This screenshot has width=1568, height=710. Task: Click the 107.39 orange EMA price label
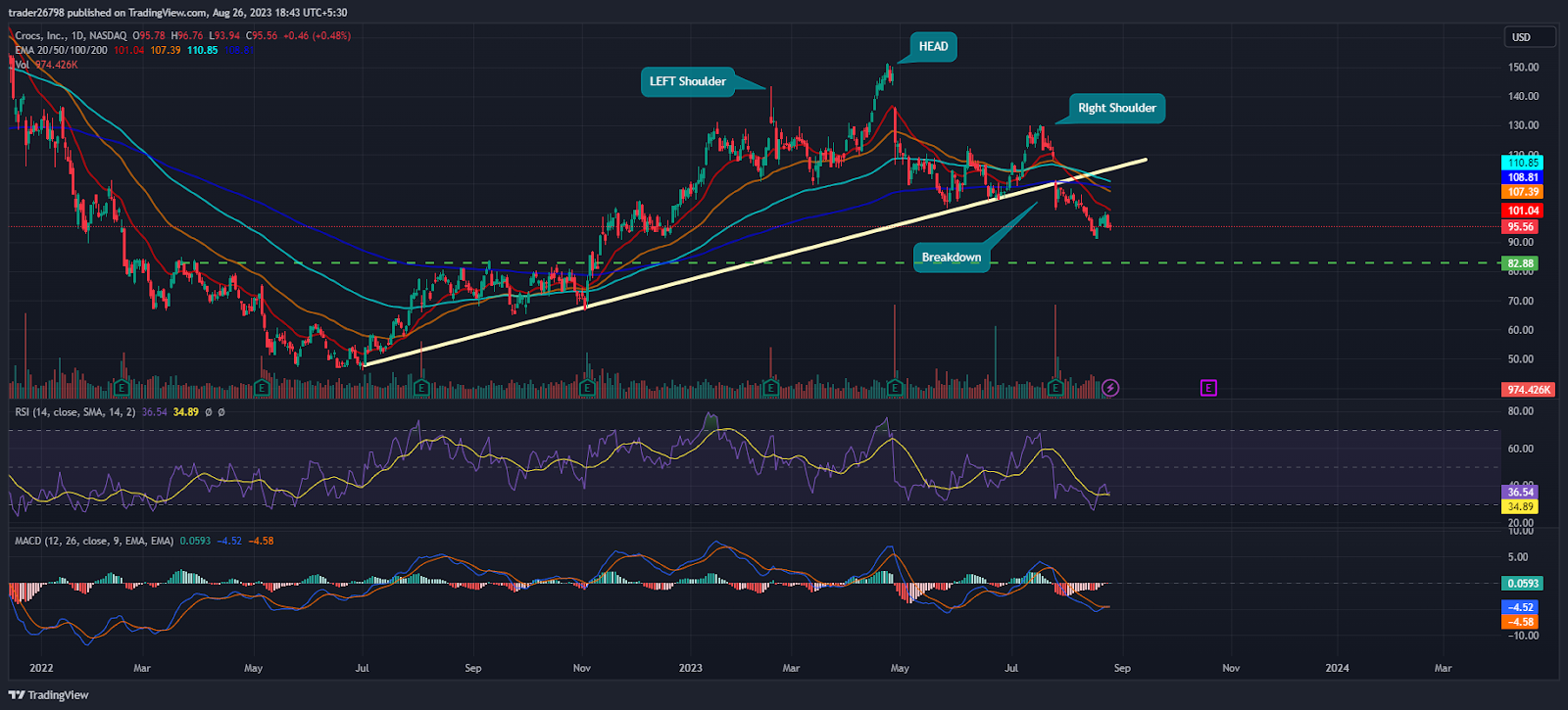tap(1523, 192)
